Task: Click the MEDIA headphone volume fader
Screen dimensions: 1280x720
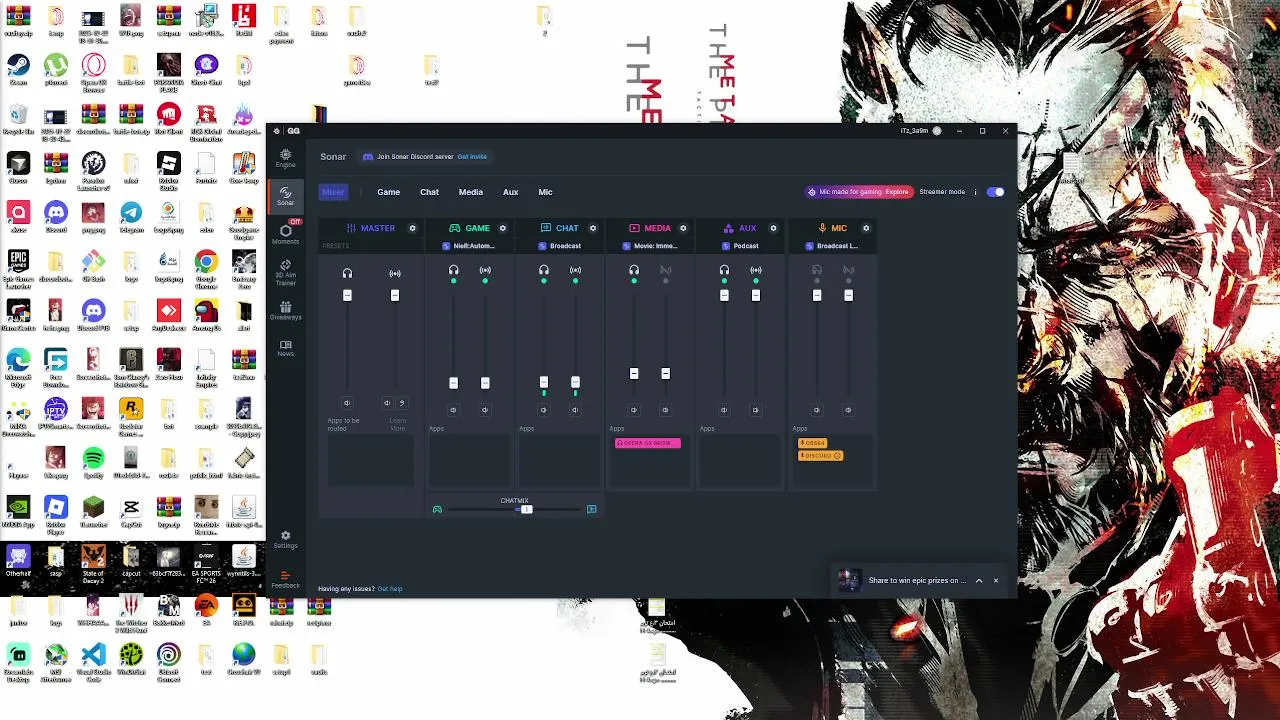Action: click(634, 373)
